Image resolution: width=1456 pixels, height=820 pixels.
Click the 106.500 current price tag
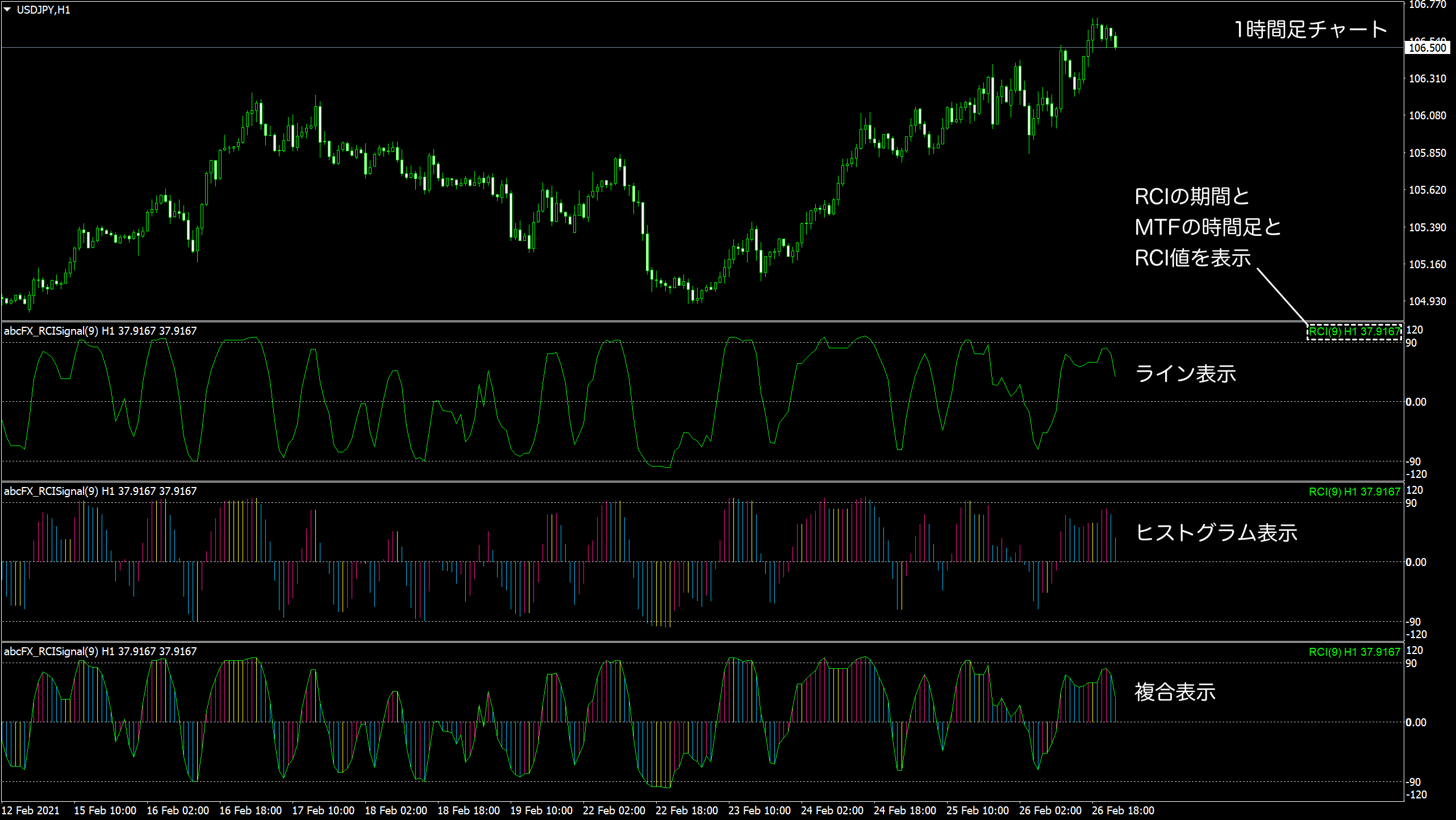click(1427, 48)
